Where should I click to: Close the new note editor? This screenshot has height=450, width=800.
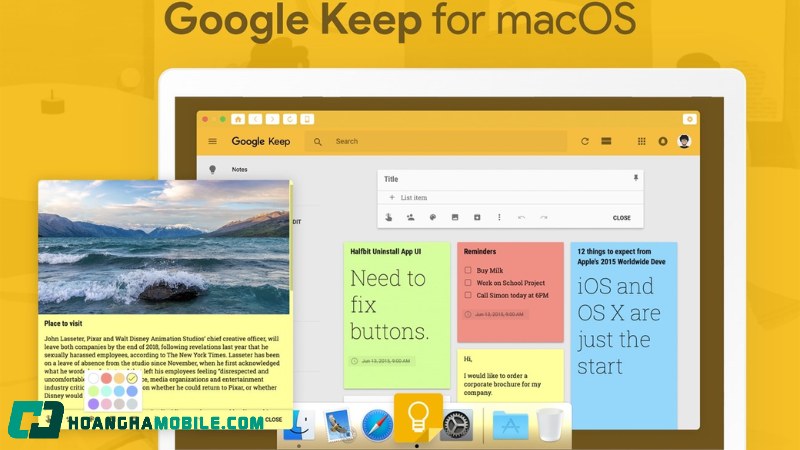621,218
